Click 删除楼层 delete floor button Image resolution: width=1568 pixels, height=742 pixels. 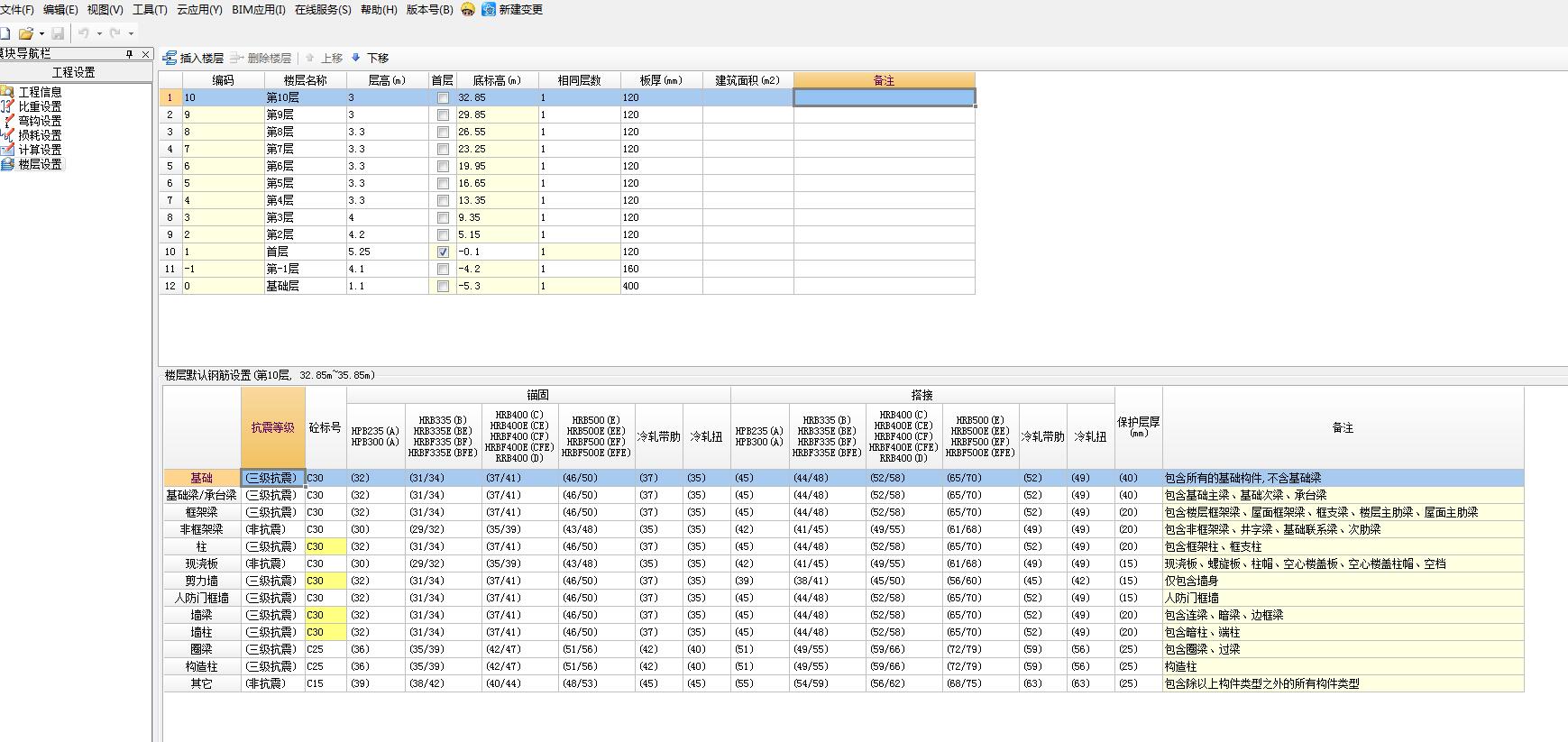[261, 58]
